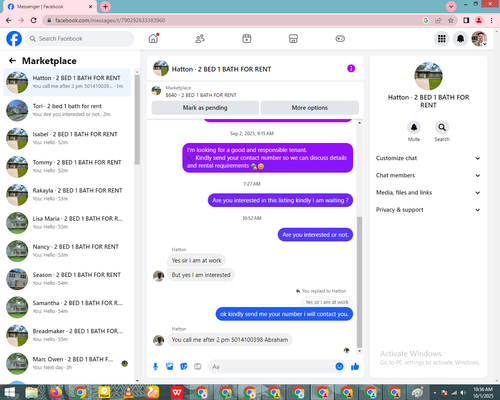Expand the Privacy & support section
Viewport: 500px width, 400px height.
coord(428,210)
